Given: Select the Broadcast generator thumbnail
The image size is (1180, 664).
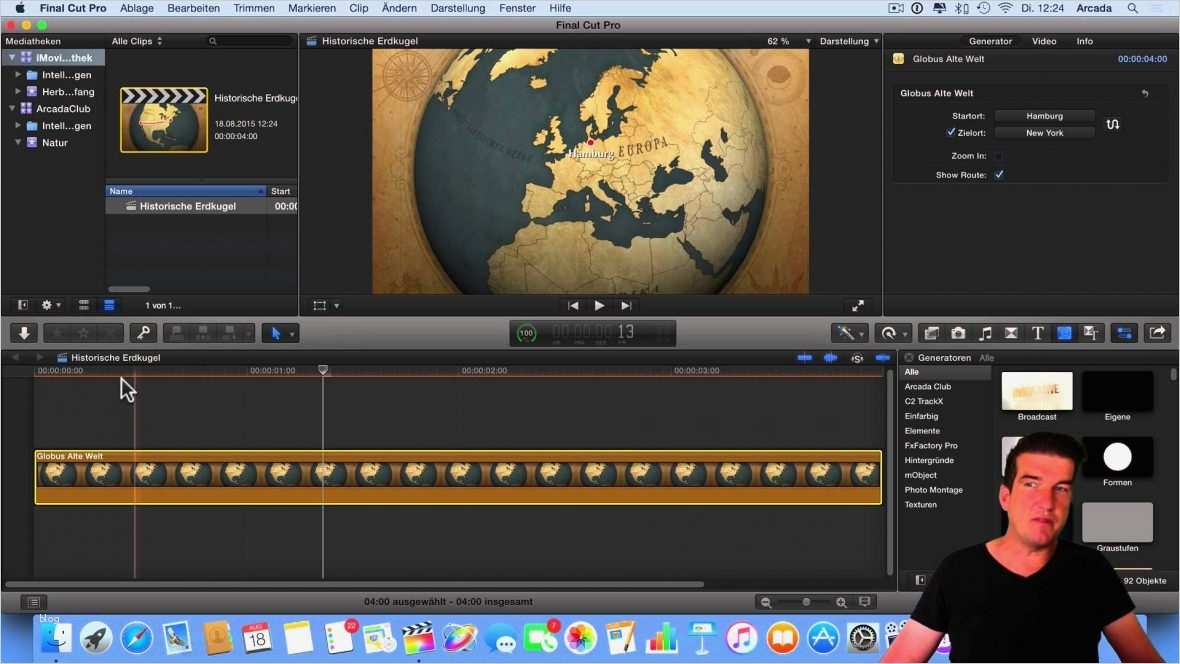Looking at the screenshot, I should point(1036,391).
